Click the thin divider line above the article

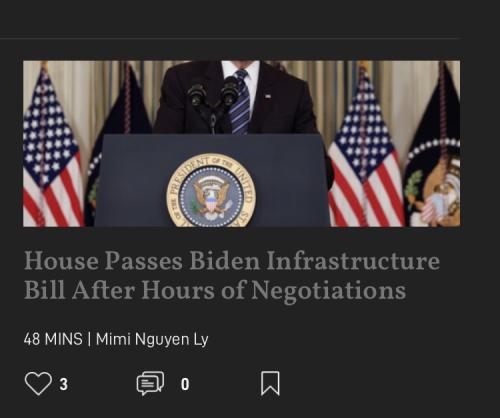231,38
